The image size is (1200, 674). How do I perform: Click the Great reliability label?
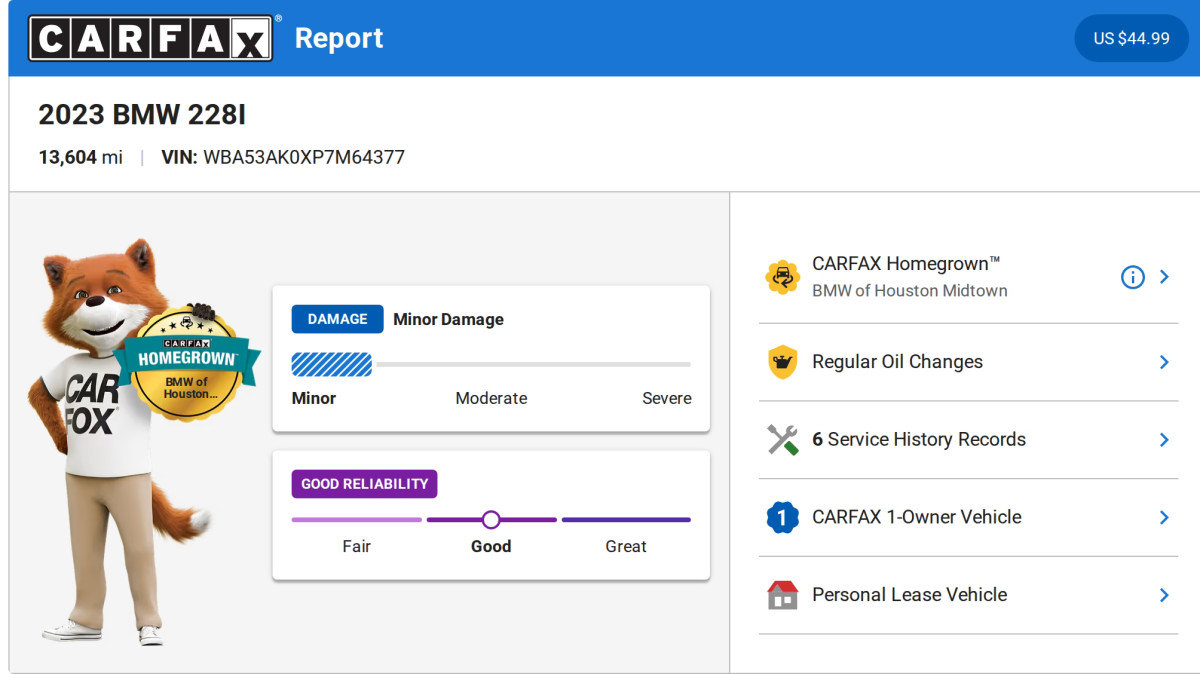pyautogui.click(x=626, y=547)
